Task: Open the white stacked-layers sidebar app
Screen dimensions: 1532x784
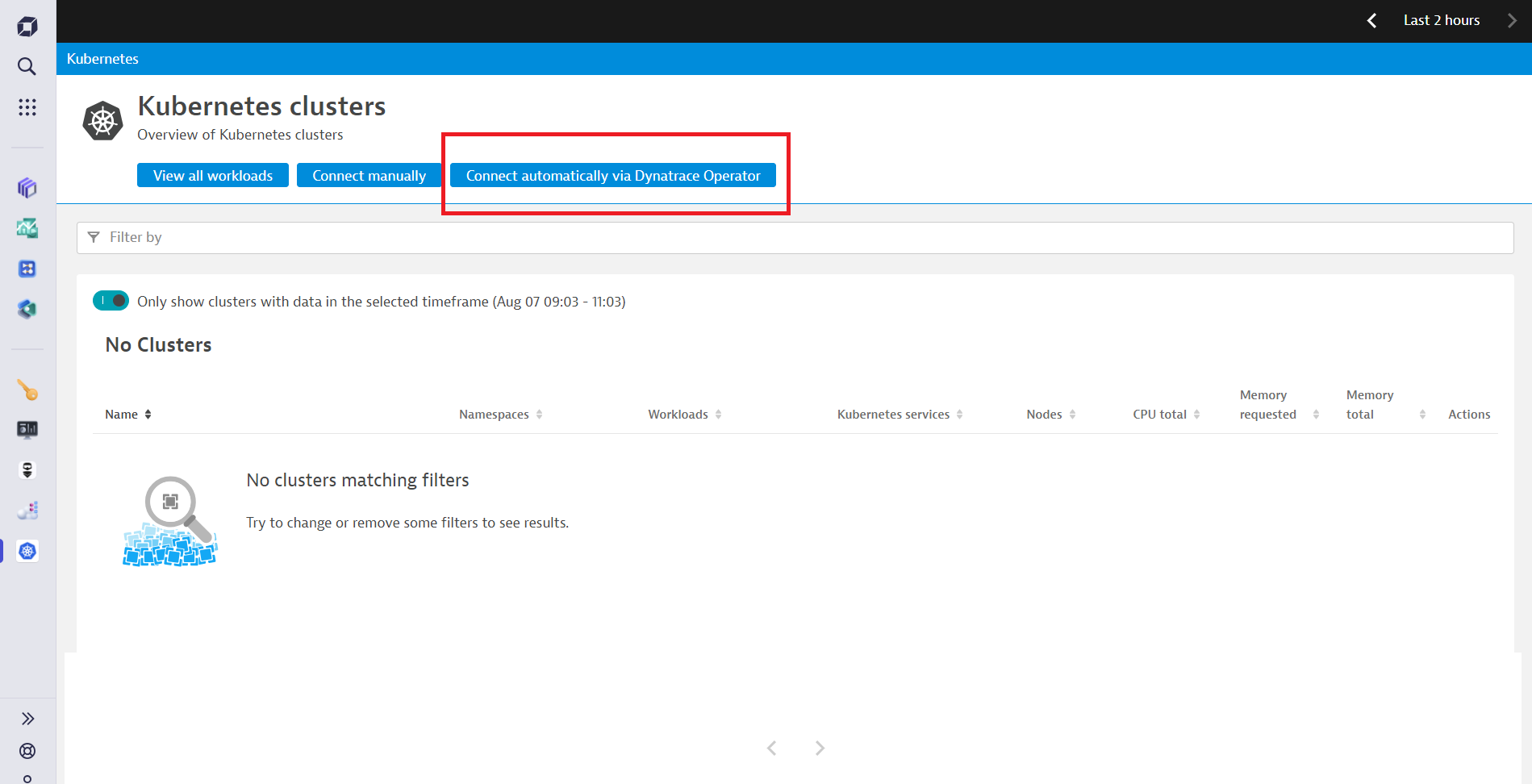Action: (27, 470)
